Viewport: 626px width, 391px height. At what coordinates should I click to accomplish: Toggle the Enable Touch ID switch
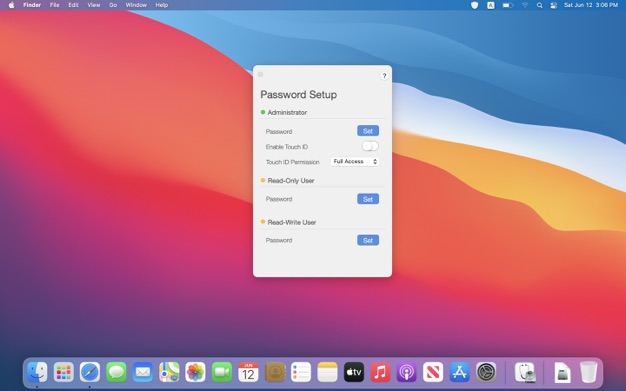(x=370, y=146)
